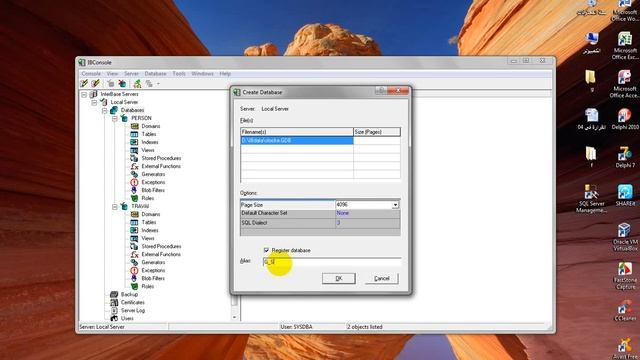Click the Alias text field
This screenshot has width=640, height=360.
[332, 262]
